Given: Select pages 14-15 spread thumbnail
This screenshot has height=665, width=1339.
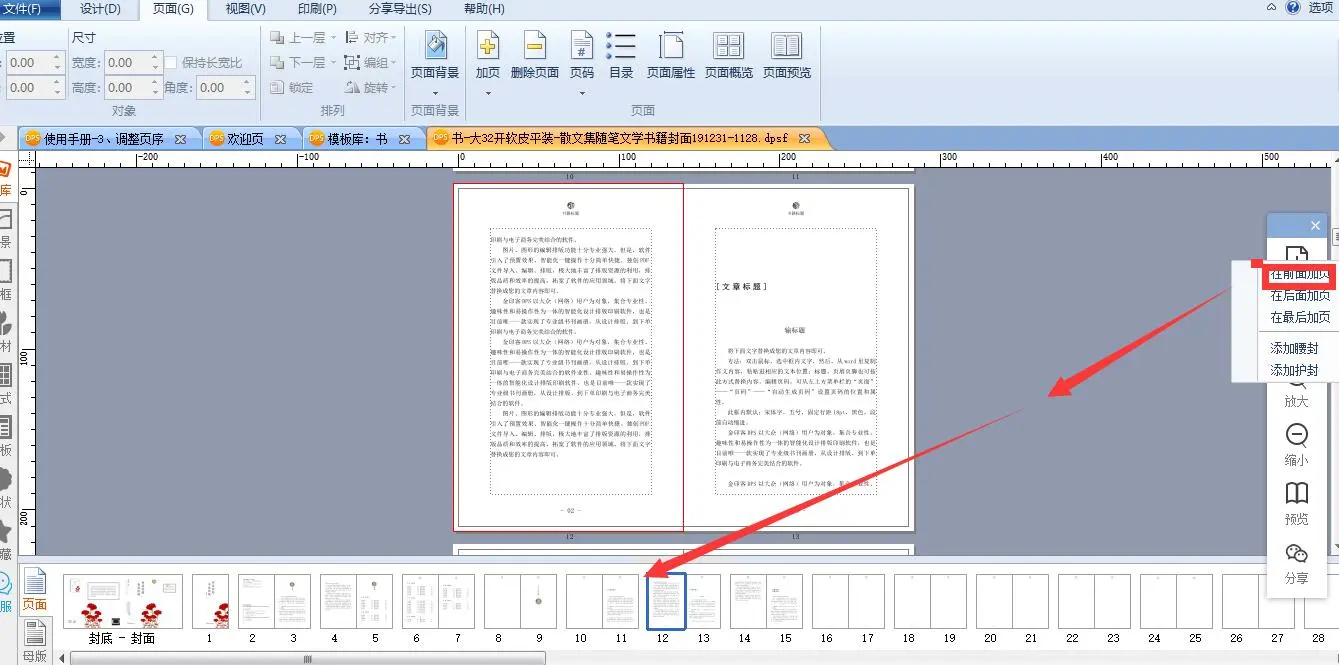Looking at the screenshot, I should 765,602.
